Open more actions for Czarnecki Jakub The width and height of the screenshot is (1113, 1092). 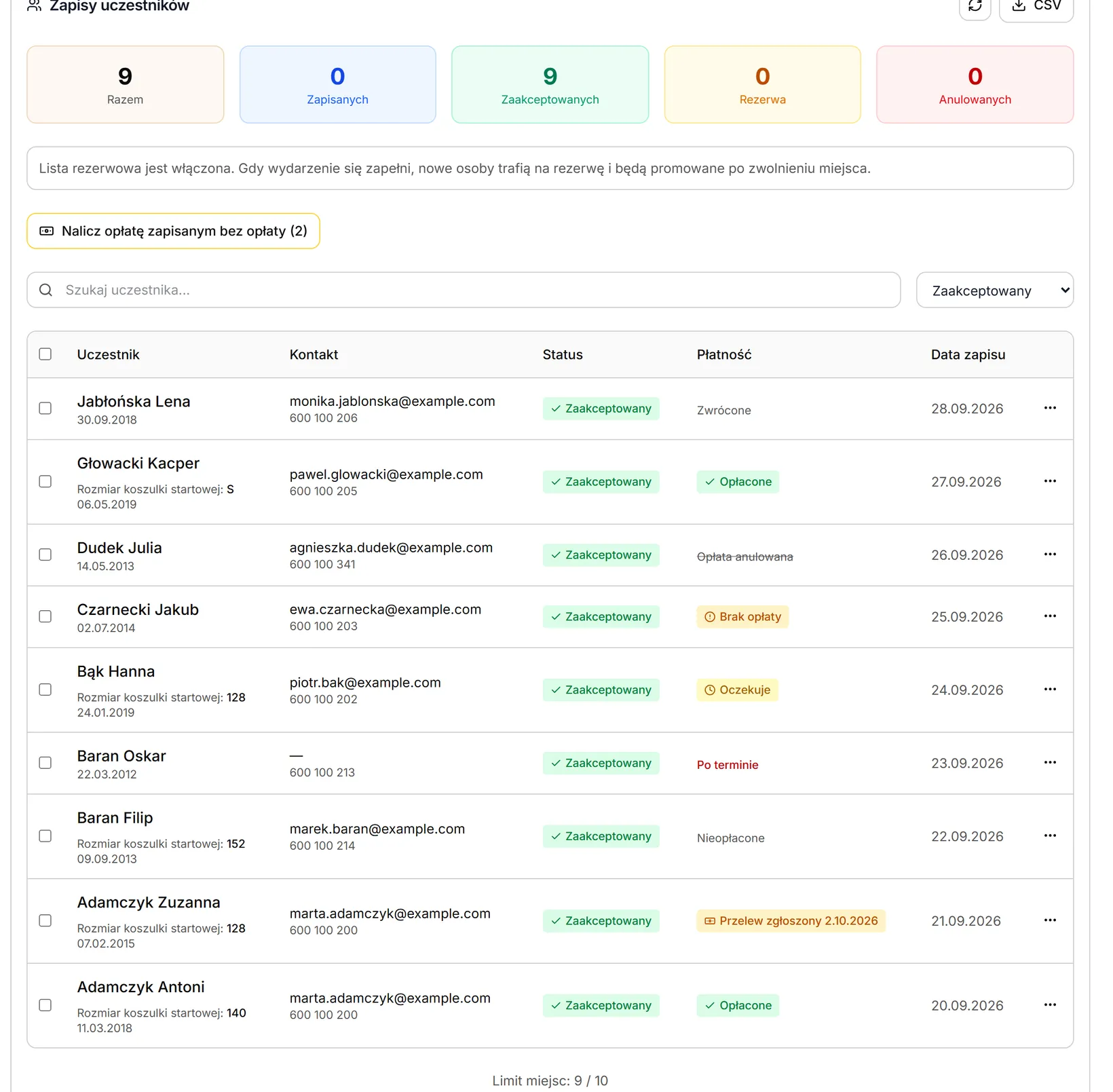[x=1050, y=616]
